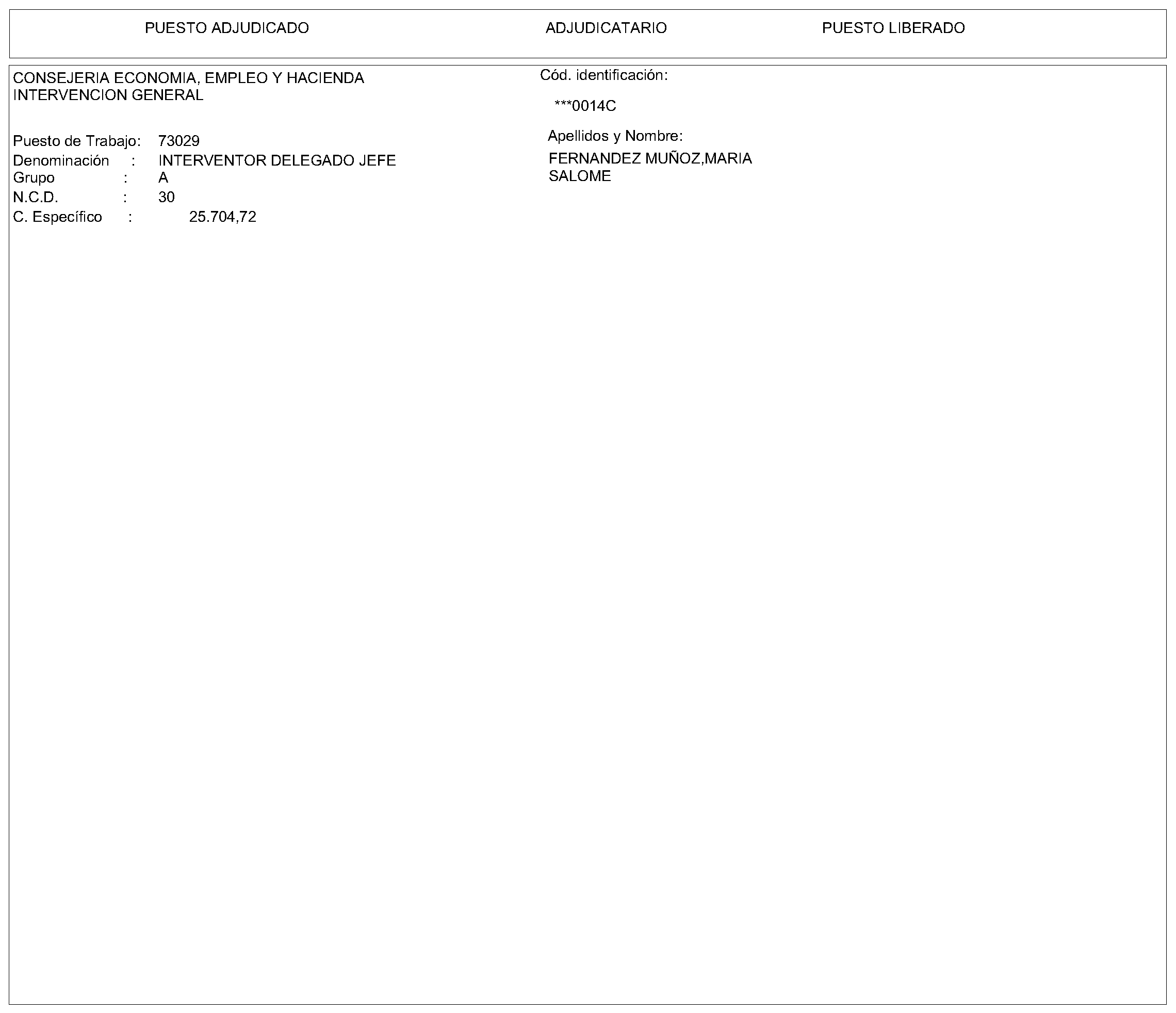Click identification code ***0014C
This screenshot has width=1176, height=1013.
tap(584, 106)
